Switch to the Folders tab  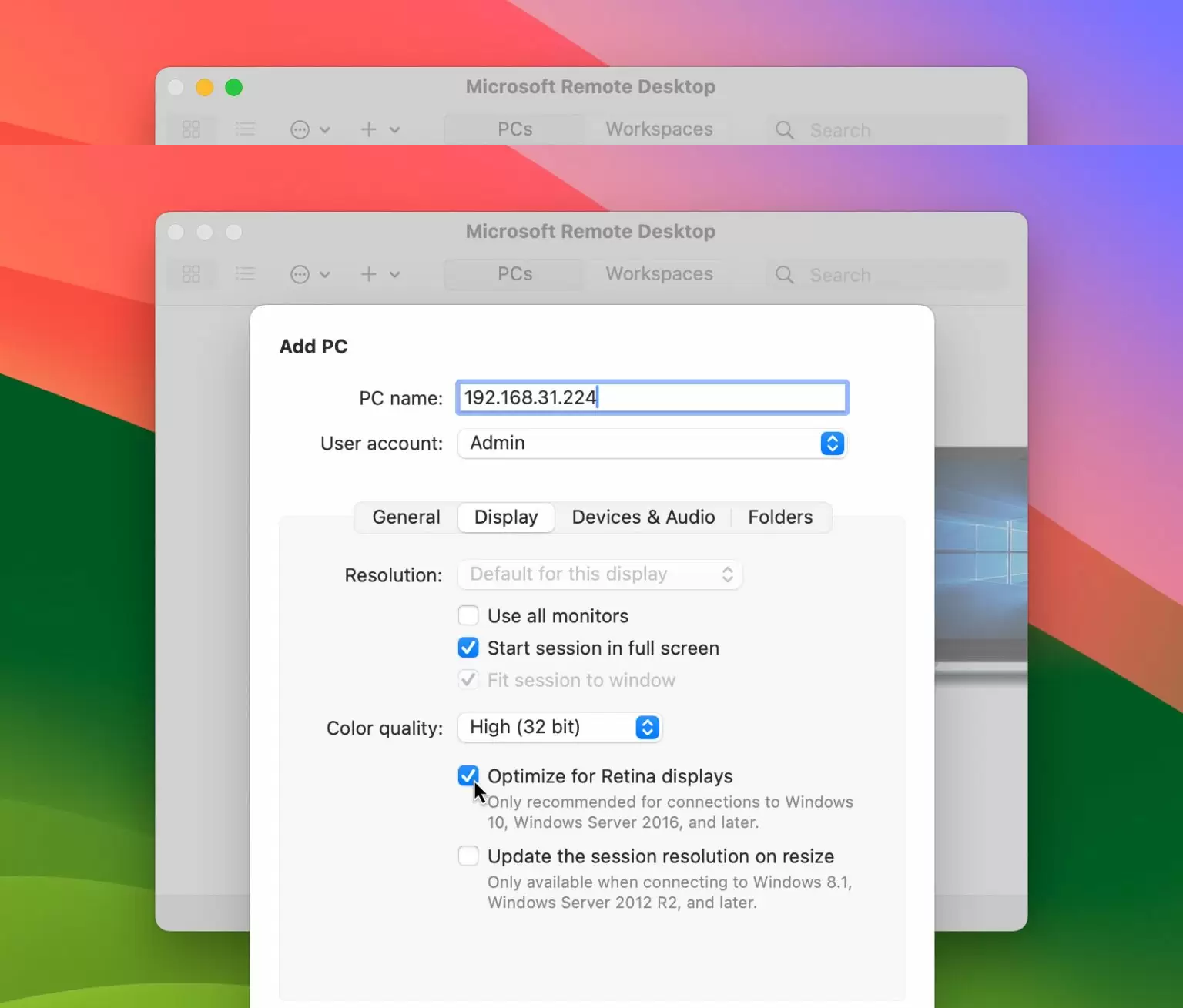780,517
